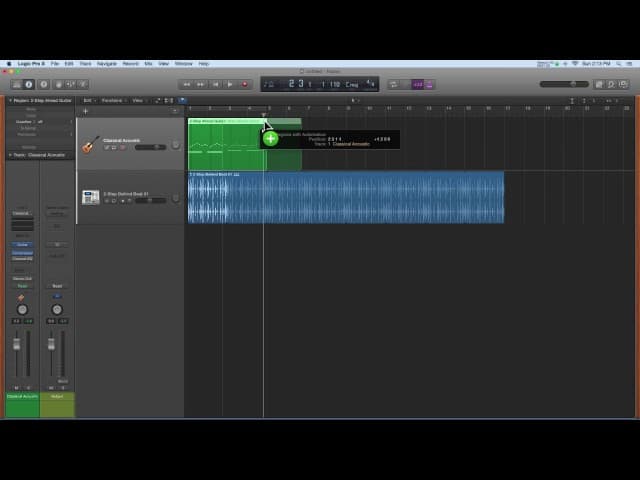Open Tracks area Edit dropdown
Image resolution: width=640 pixels, height=480 pixels.
pos(89,100)
